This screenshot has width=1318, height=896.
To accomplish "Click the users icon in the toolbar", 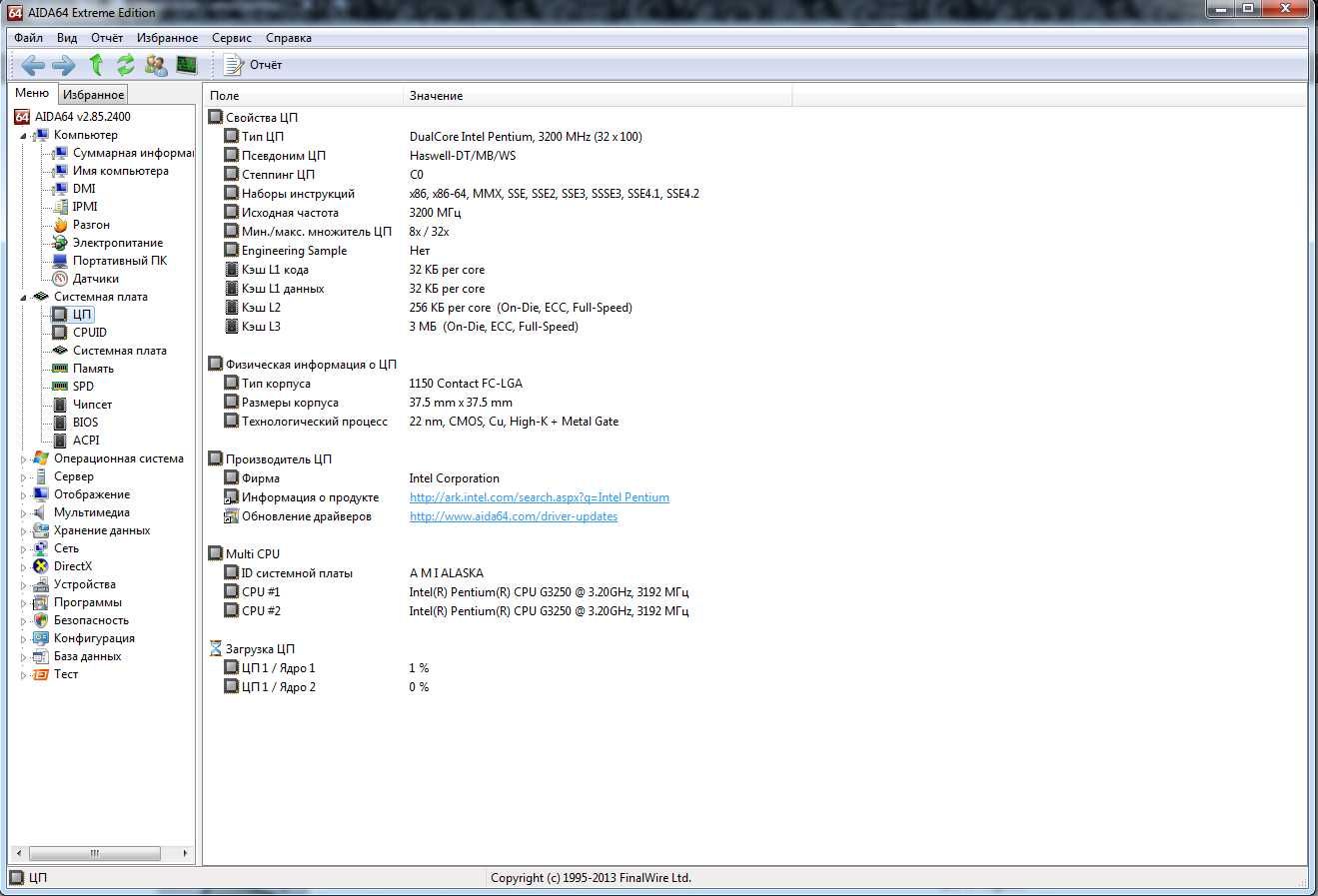I will 156,65.
